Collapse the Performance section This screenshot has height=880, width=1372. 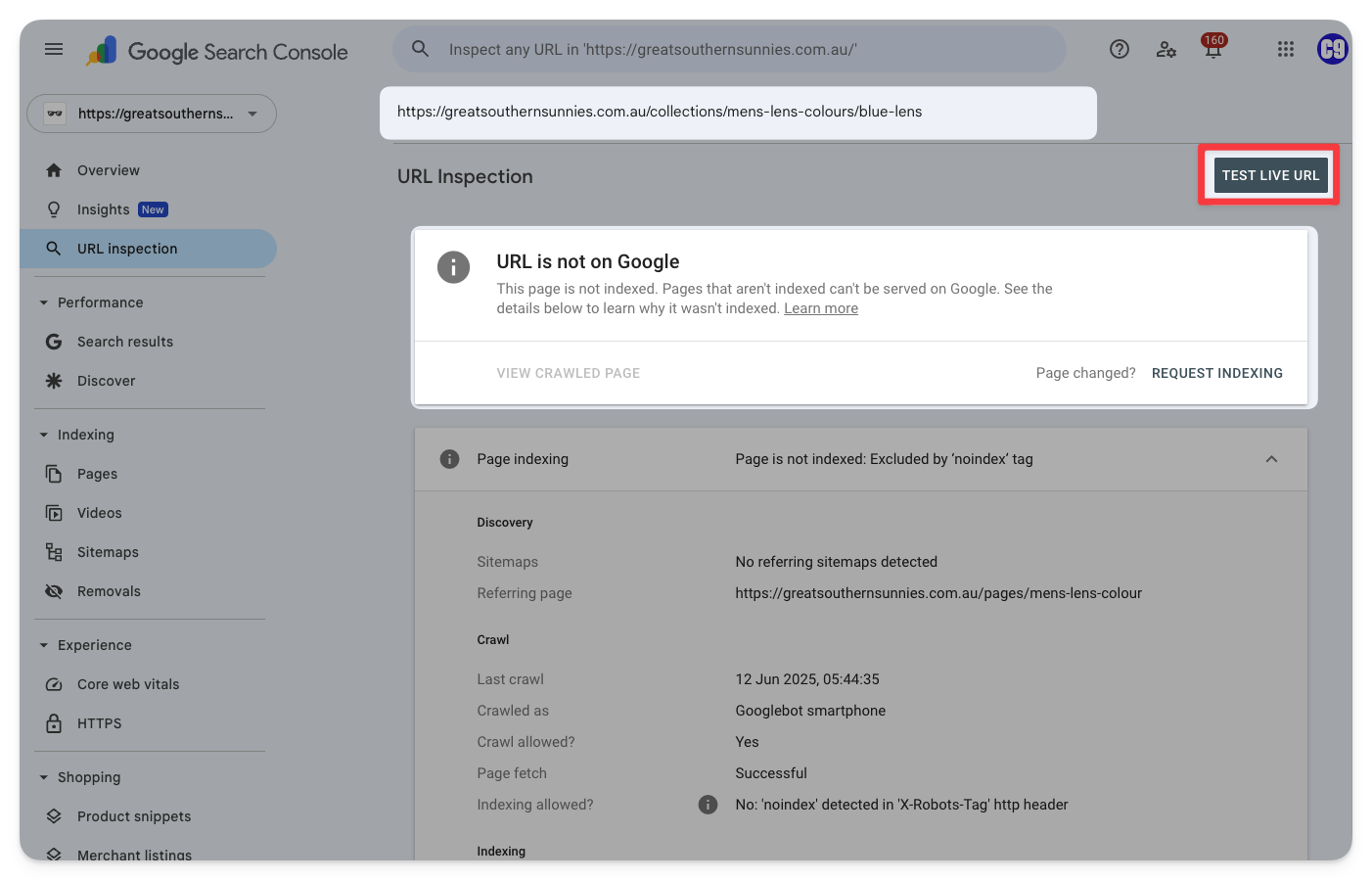pyautogui.click(x=44, y=302)
